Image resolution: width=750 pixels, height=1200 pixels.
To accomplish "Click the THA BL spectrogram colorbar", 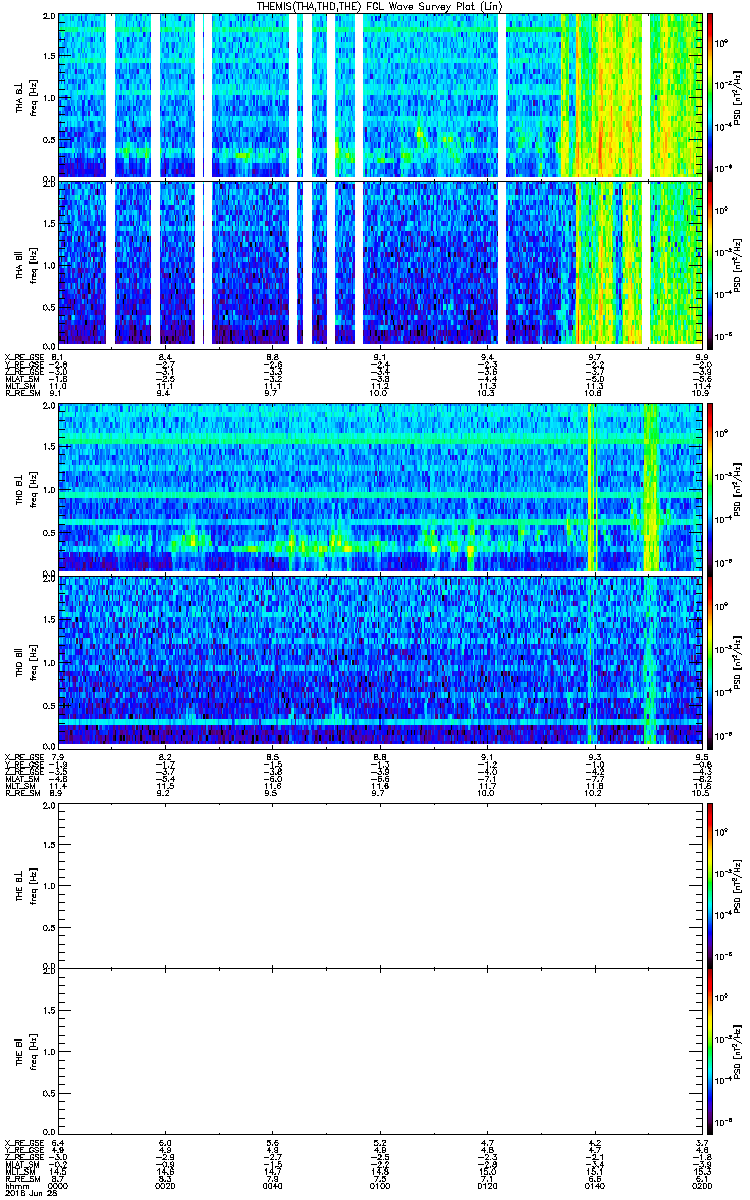I will [709, 96].
